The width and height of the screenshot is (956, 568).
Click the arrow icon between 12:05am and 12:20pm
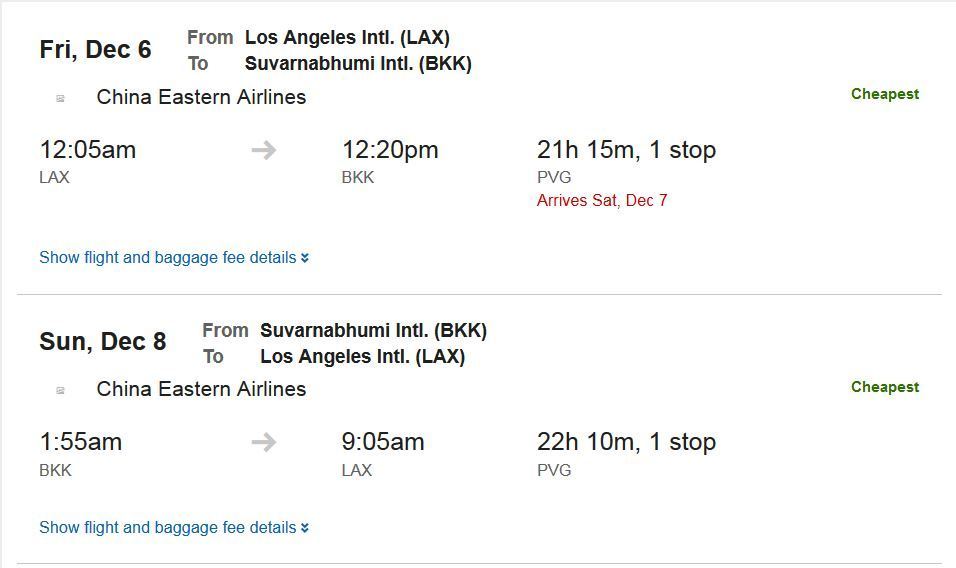(264, 150)
